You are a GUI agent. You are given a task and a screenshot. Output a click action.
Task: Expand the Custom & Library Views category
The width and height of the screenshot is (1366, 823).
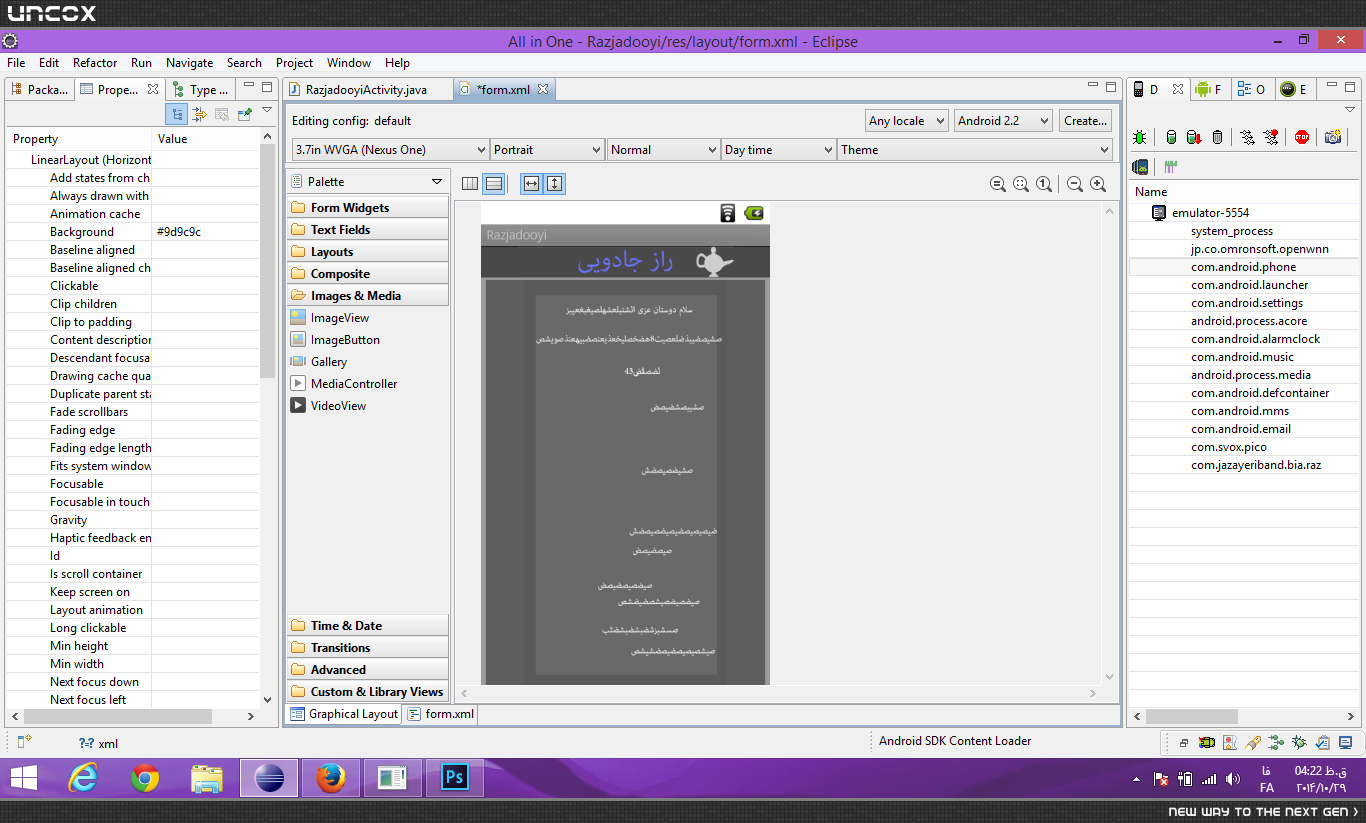pos(368,691)
